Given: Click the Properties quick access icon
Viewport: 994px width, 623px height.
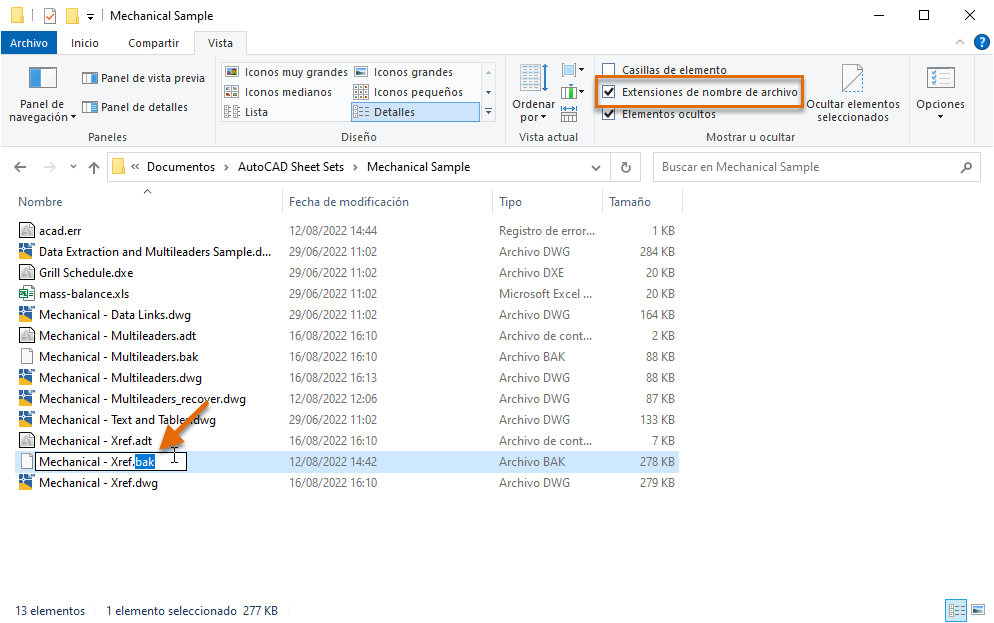Looking at the screenshot, I should (50, 16).
